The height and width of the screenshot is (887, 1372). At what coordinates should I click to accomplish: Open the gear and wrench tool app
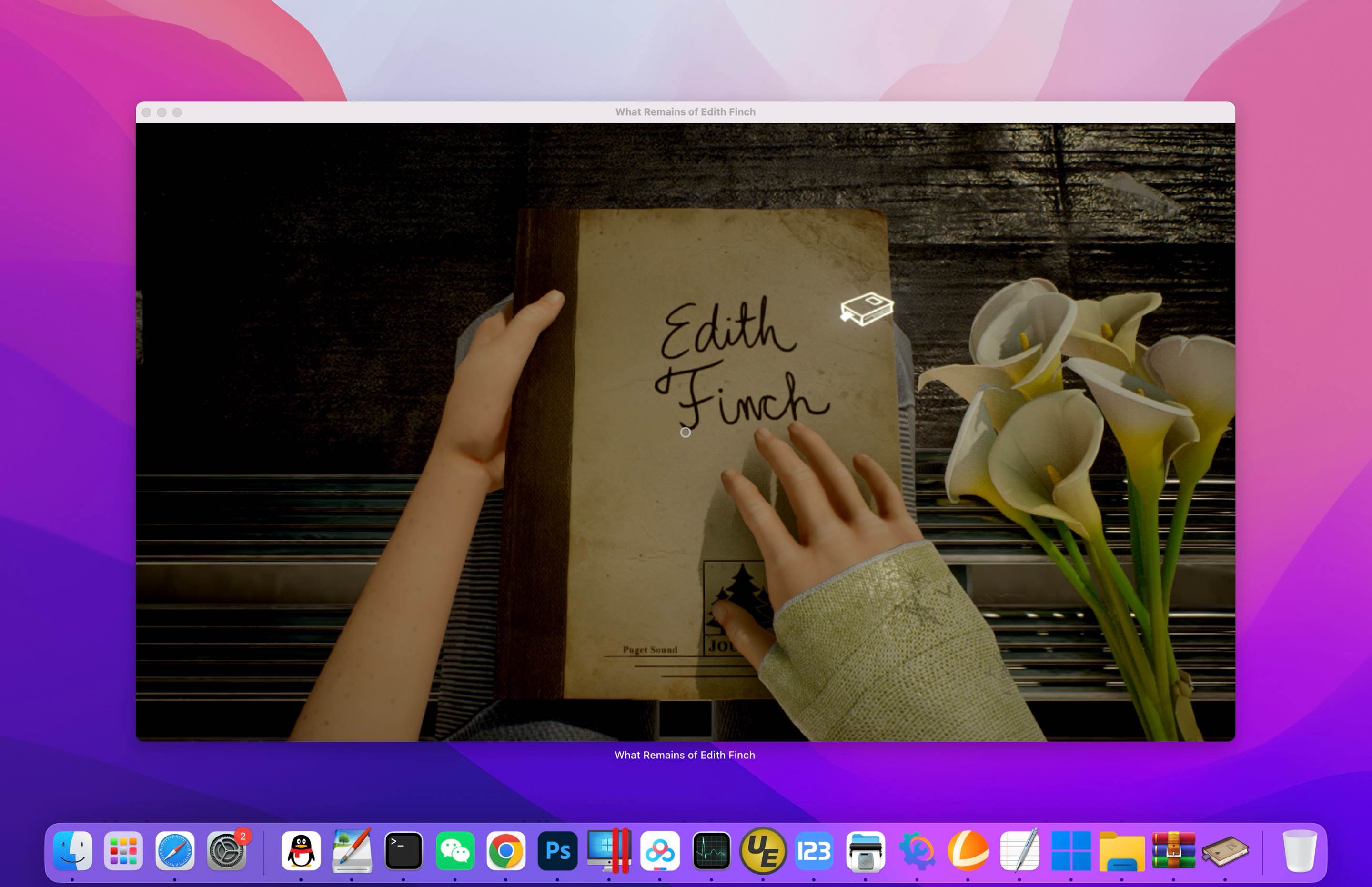pyautogui.click(x=917, y=851)
